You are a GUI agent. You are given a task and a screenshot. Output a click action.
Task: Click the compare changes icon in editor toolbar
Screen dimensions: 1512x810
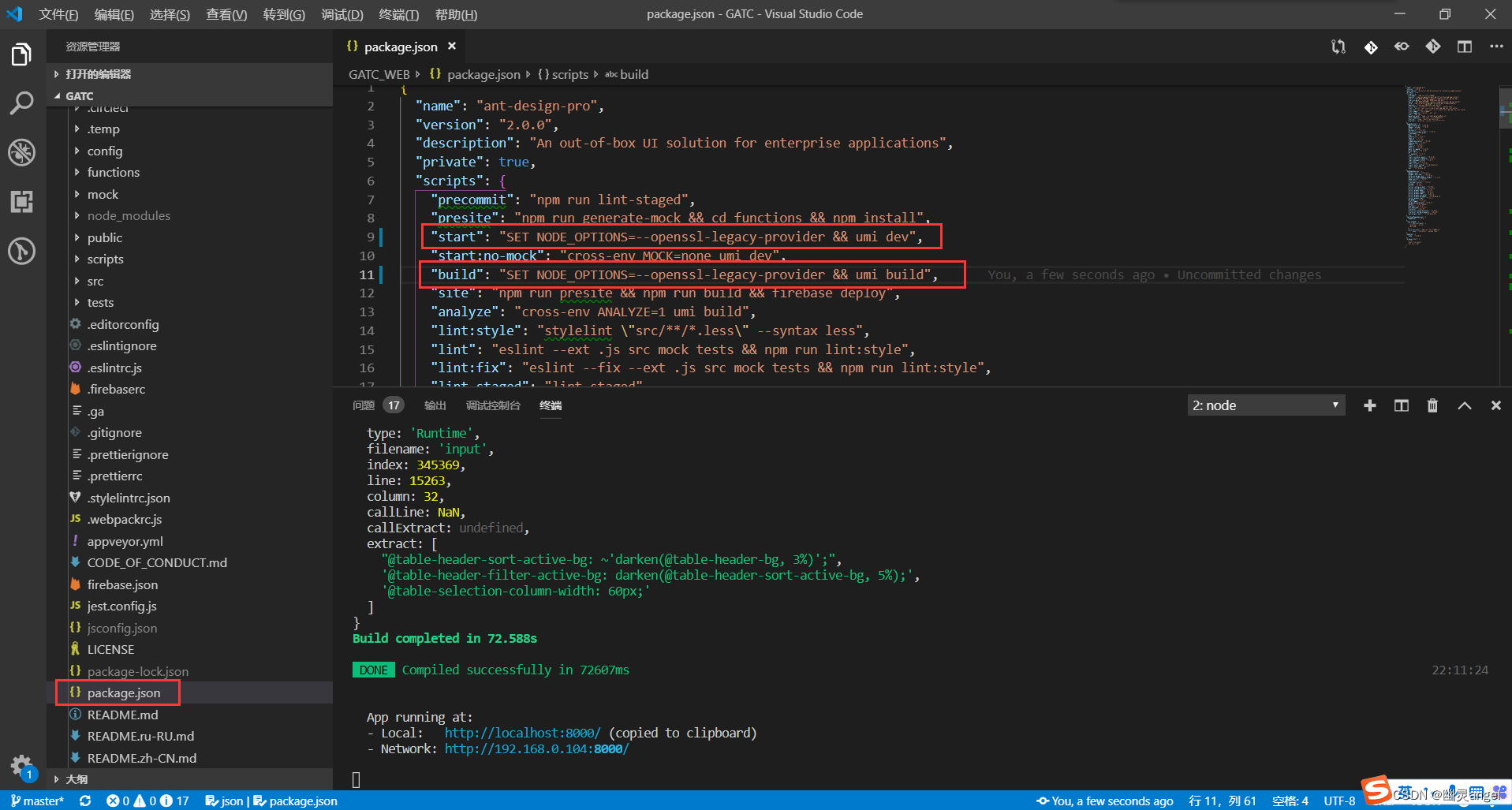click(x=1338, y=47)
